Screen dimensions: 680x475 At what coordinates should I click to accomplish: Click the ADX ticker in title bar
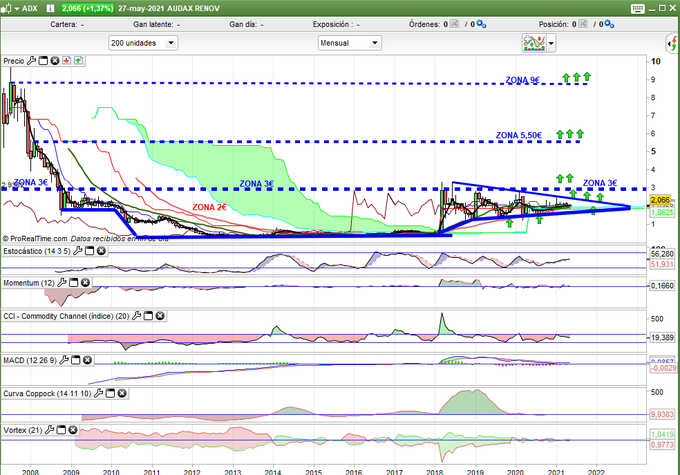[x=30, y=8]
